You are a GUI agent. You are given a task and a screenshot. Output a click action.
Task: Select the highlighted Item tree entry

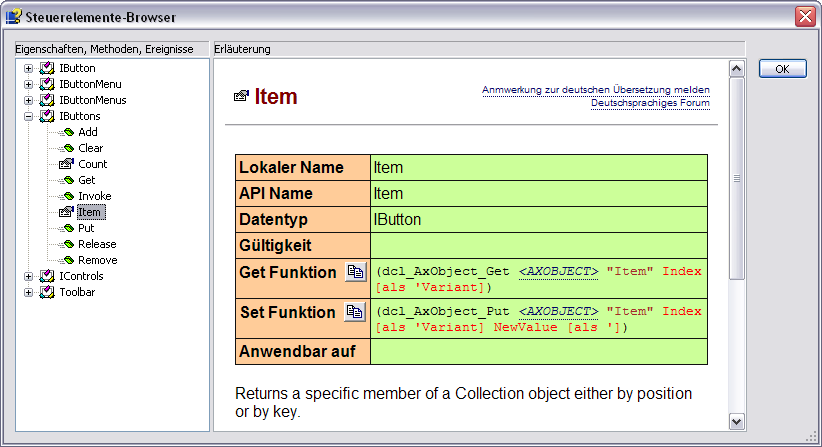click(91, 212)
